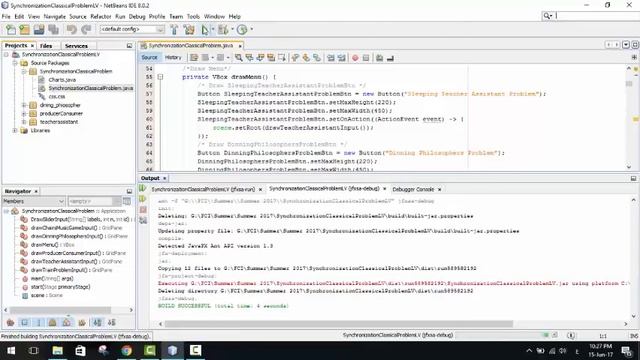The image size is (640, 360).
Task: Select Charts.java in Projects tree
Action: [x=62, y=80]
